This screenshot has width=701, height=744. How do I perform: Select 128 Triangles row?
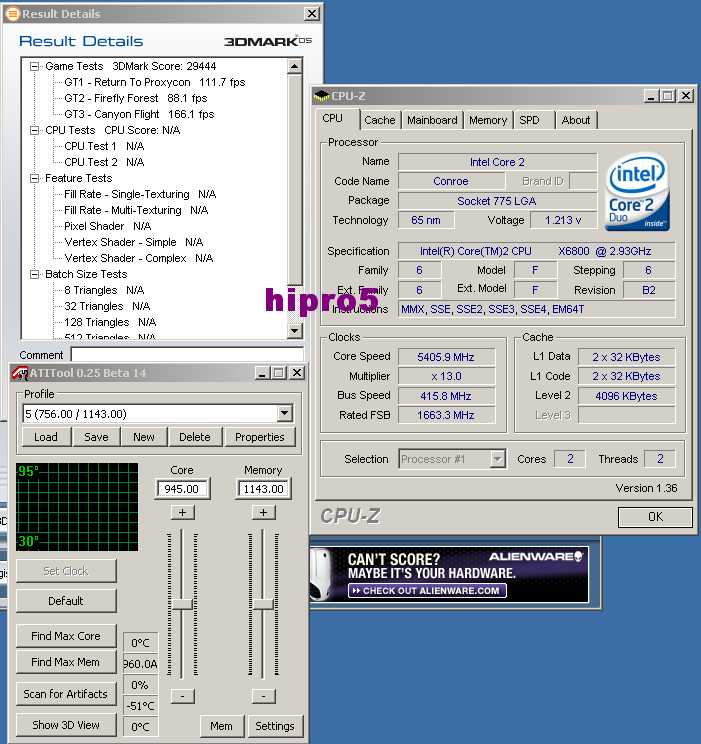pyautogui.click(x=110, y=322)
